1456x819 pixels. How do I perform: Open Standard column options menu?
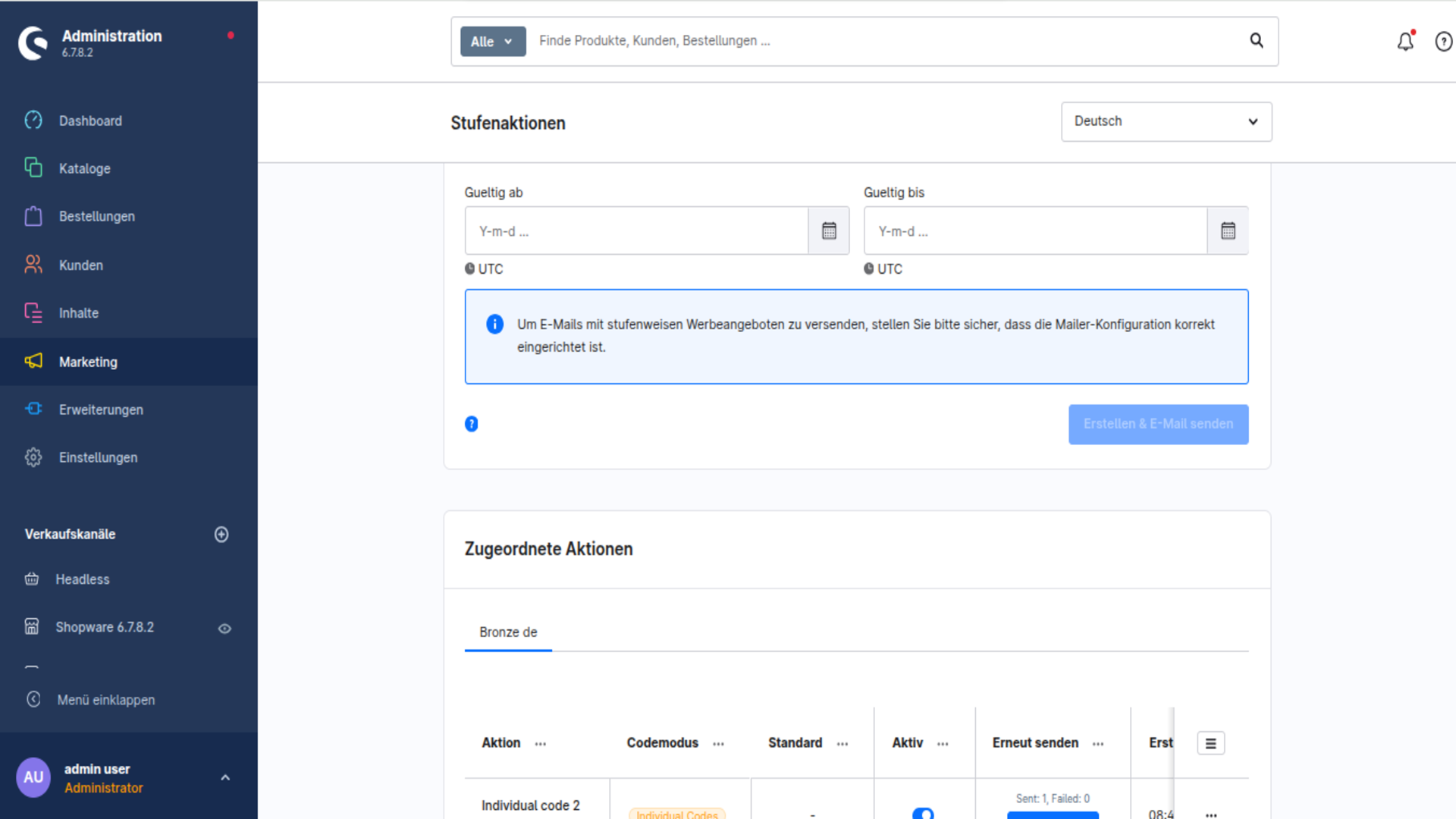pyautogui.click(x=843, y=744)
